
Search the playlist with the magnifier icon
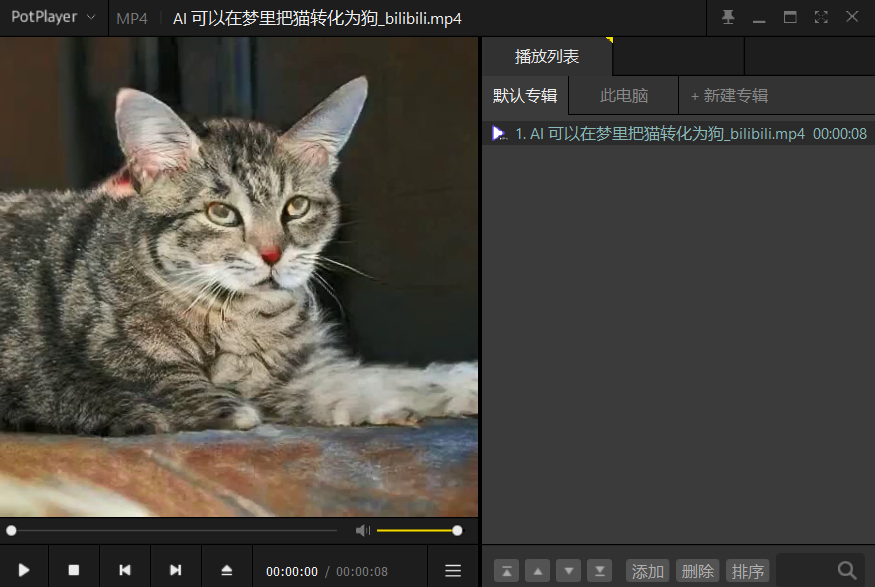pyautogui.click(x=847, y=570)
